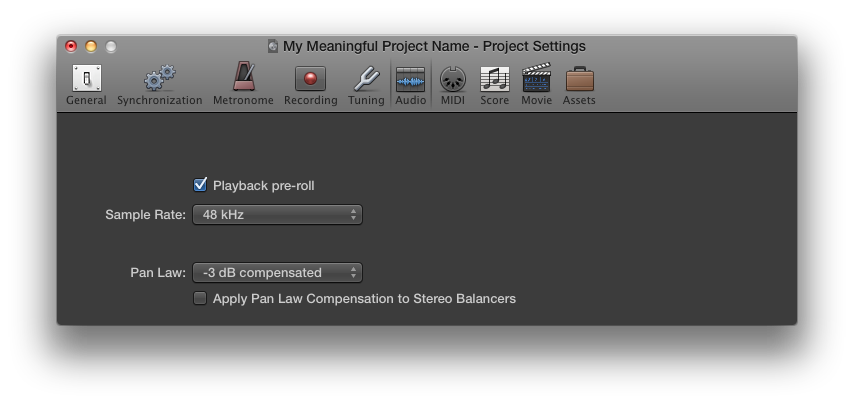This screenshot has width=854, height=404.
Task: Click the Audio waveform icon
Action: tap(410, 79)
